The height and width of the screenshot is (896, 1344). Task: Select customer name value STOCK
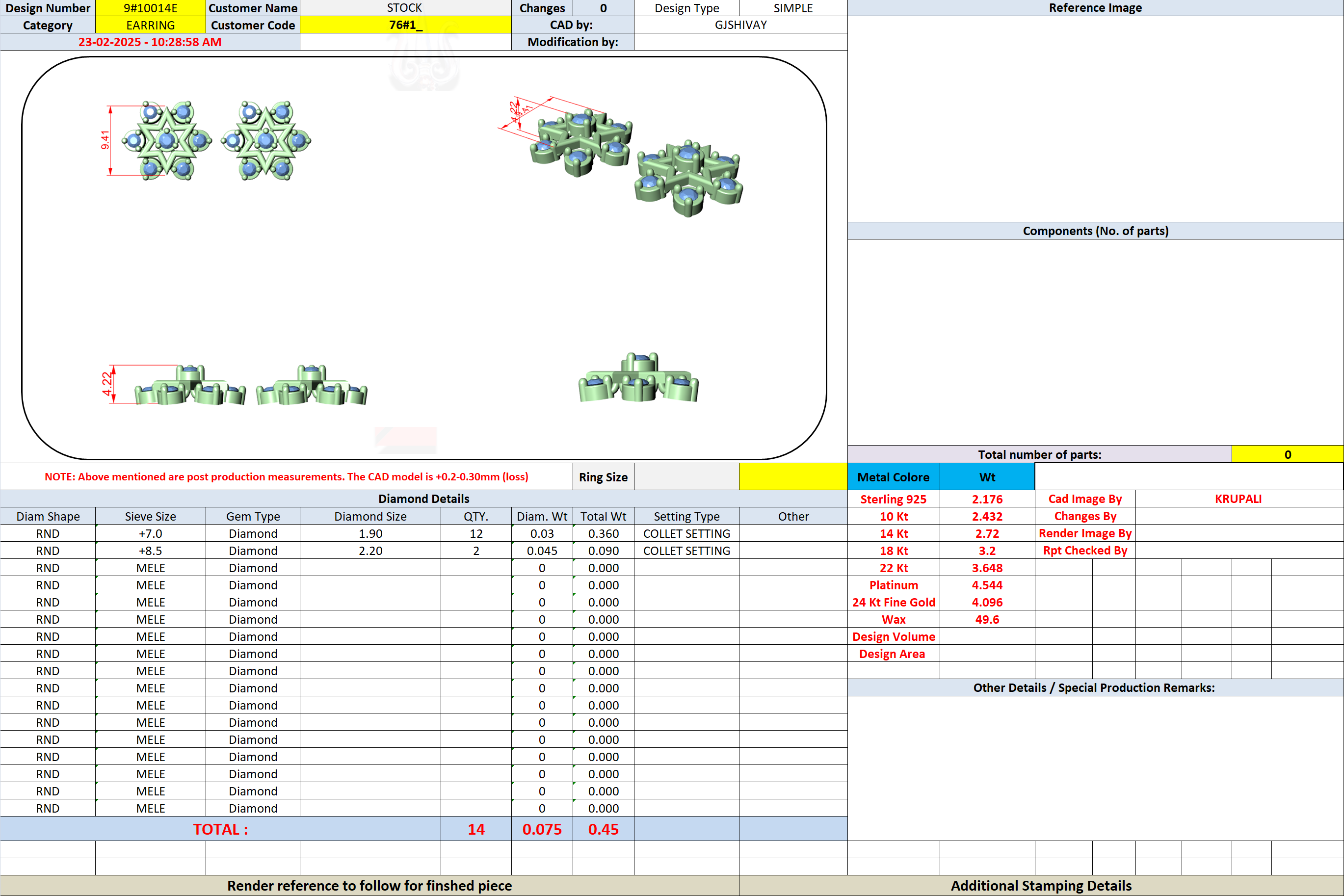[405, 8]
